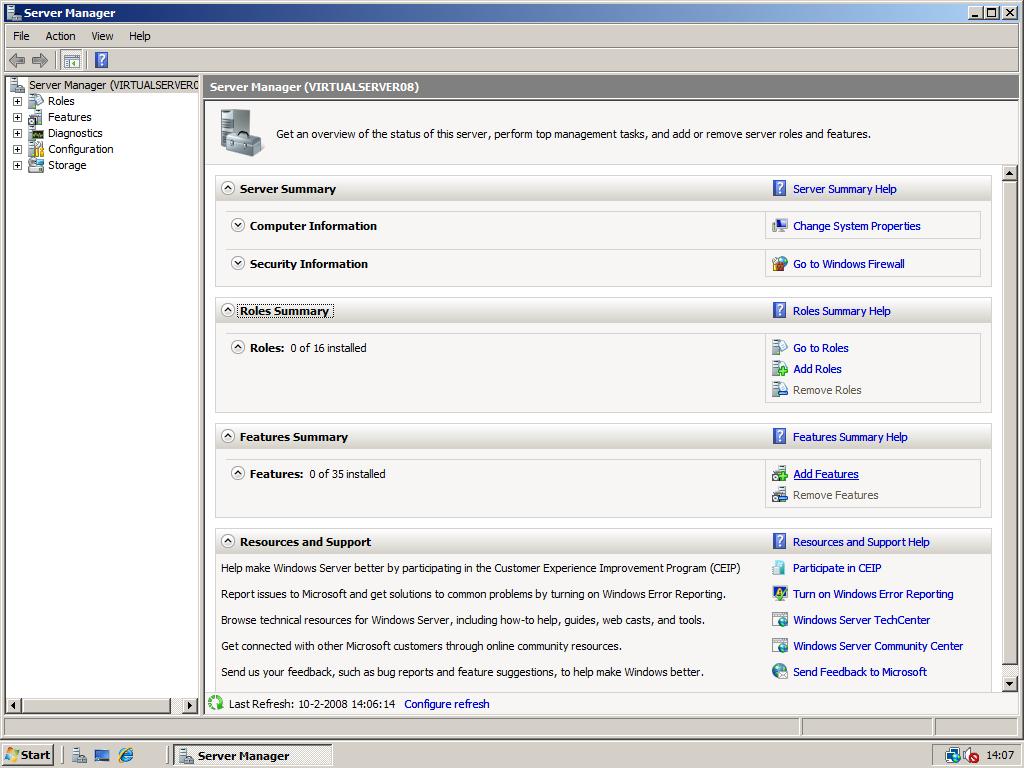Click the green refresh icon by Last Refresh
This screenshot has height=768, width=1024.
click(x=216, y=703)
